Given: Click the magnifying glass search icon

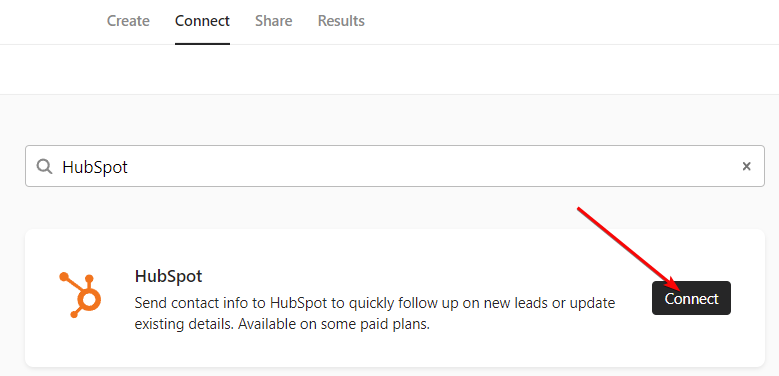Looking at the screenshot, I should click(45, 166).
